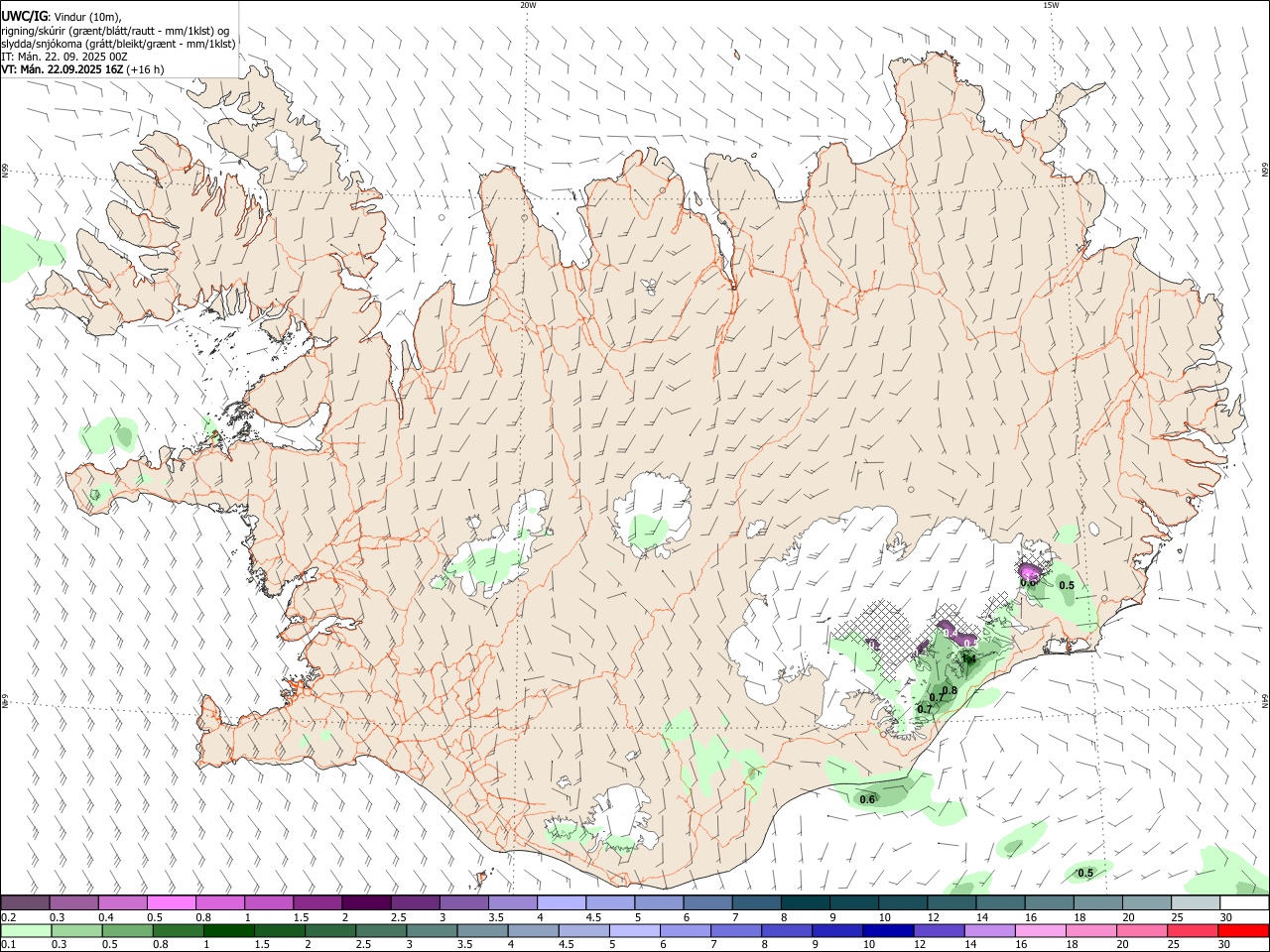The width and height of the screenshot is (1270, 952).
Task: Pick the bright pink swatch between 0.5 and 0.8, upper row
Action: point(171,902)
